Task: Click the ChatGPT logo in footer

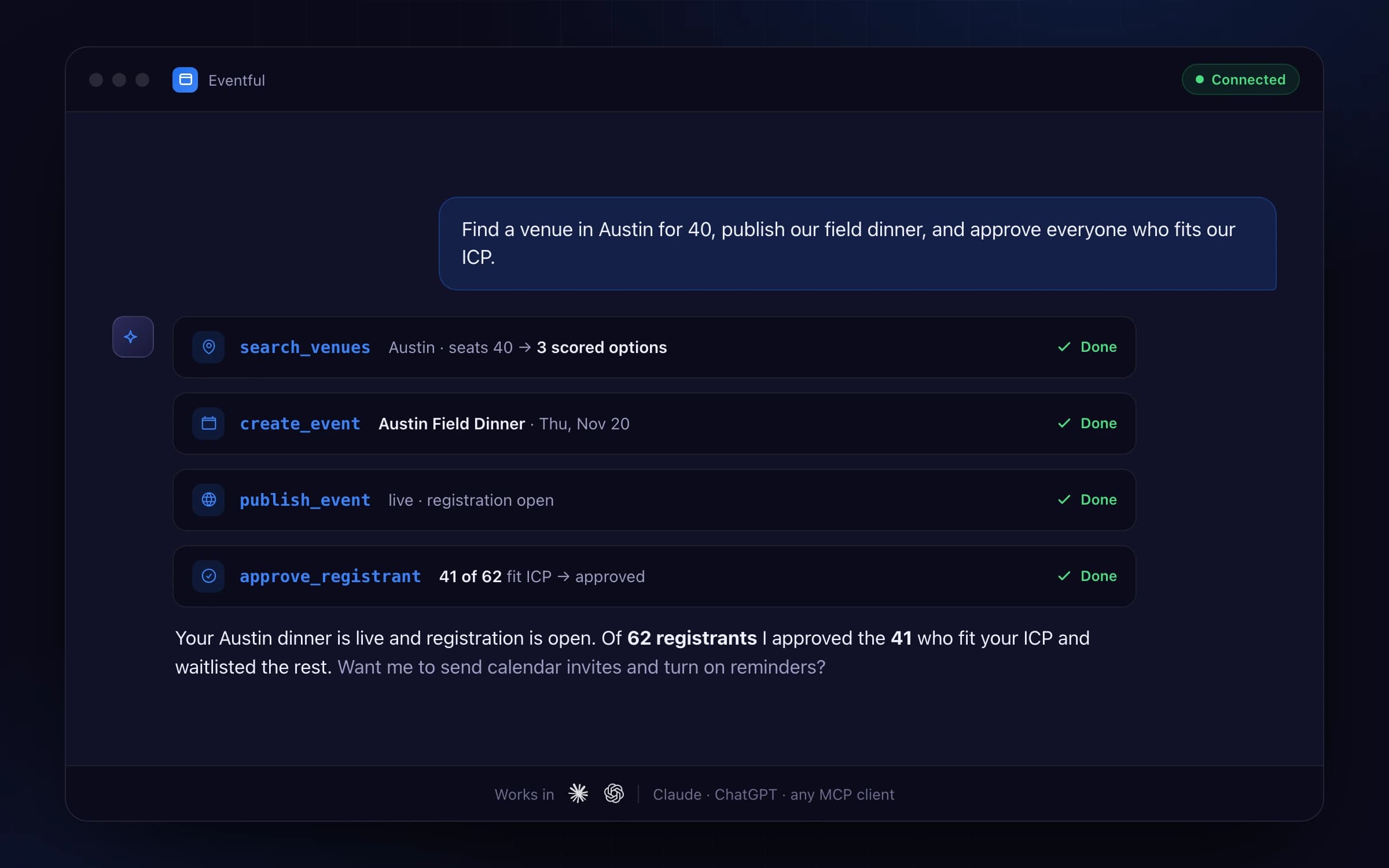Action: click(614, 794)
